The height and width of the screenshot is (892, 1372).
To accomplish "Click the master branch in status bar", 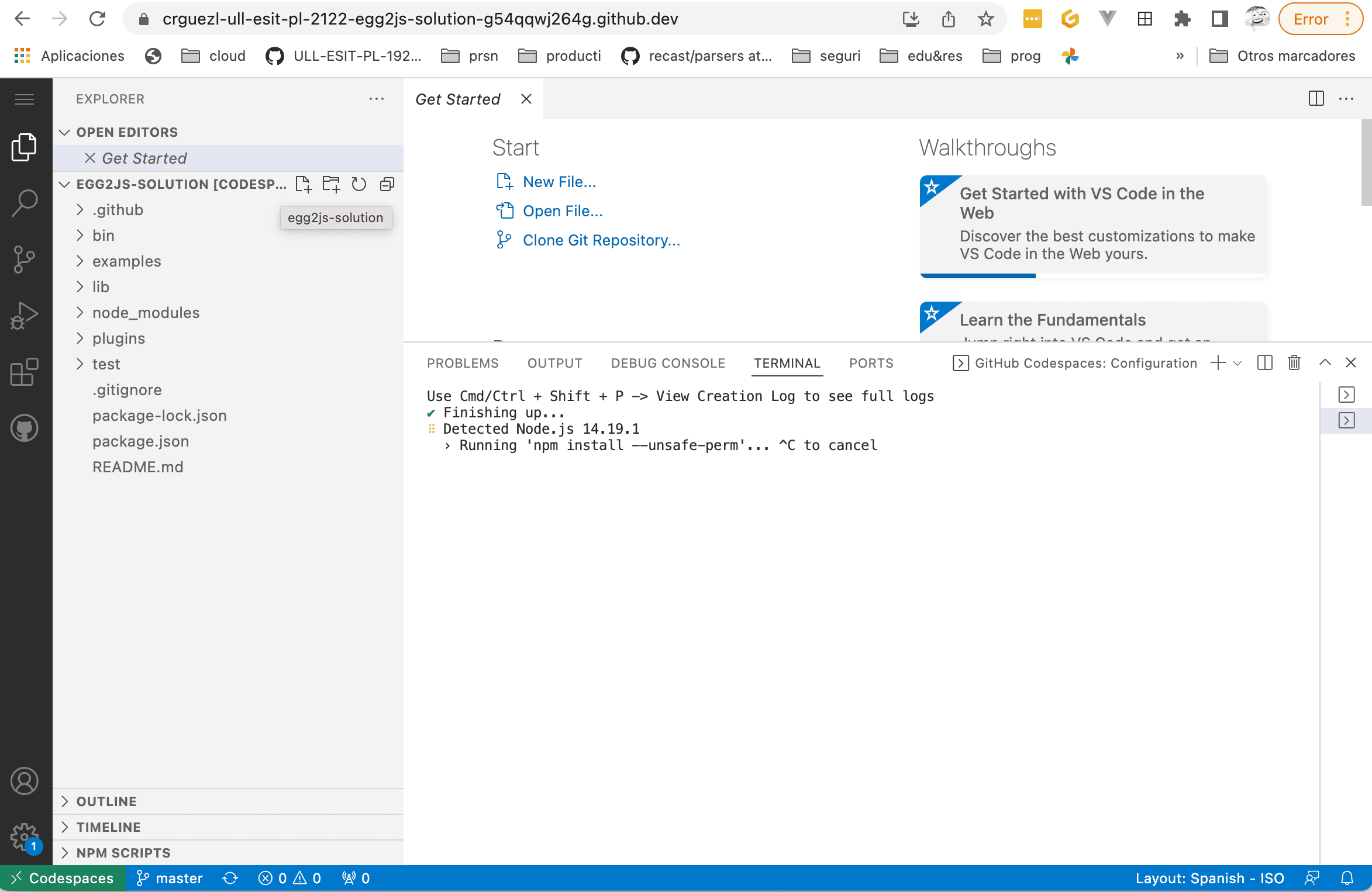I will click(x=170, y=878).
